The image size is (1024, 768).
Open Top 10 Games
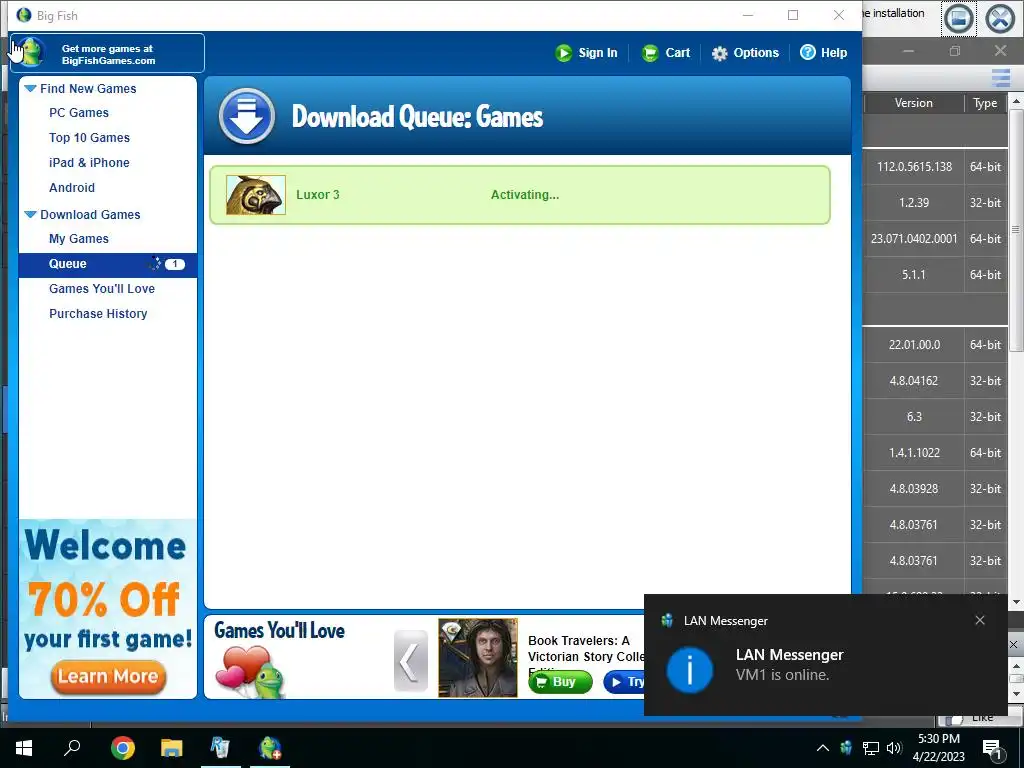coord(89,138)
